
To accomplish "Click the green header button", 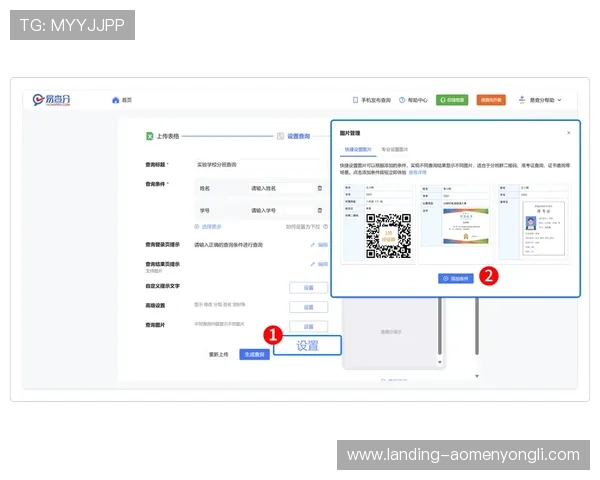I will tap(452, 100).
